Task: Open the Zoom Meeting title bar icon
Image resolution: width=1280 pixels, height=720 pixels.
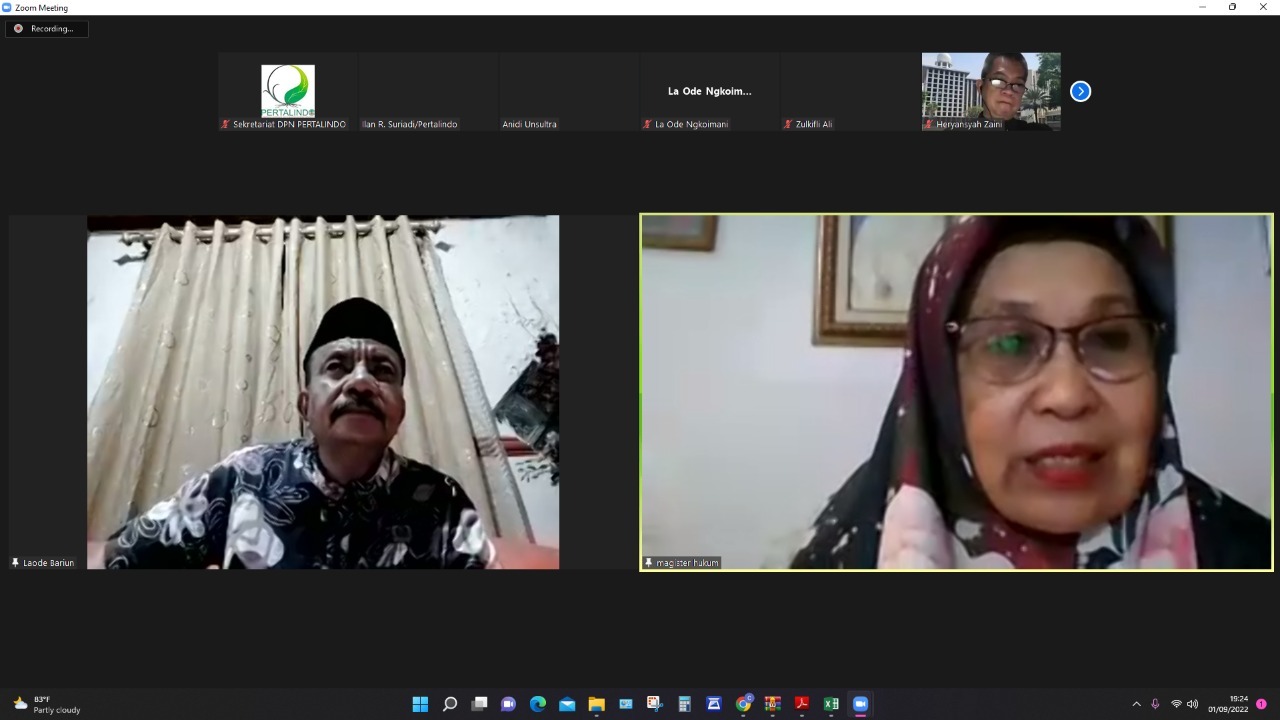Action: point(7,8)
